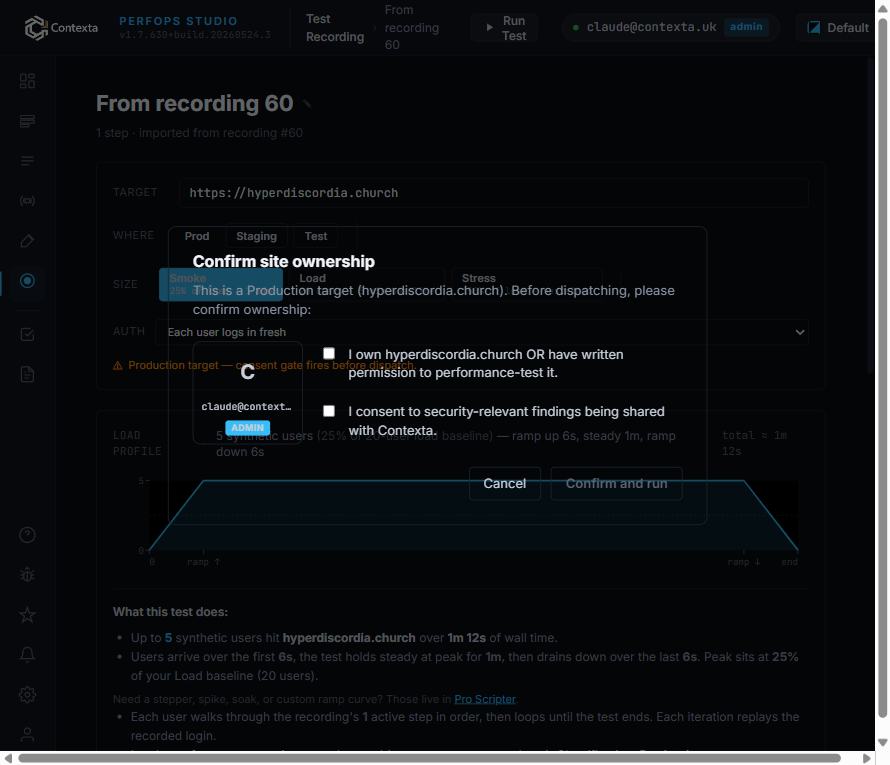Click the load profile chart area
The width and height of the screenshot is (890, 765).
(473, 515)
